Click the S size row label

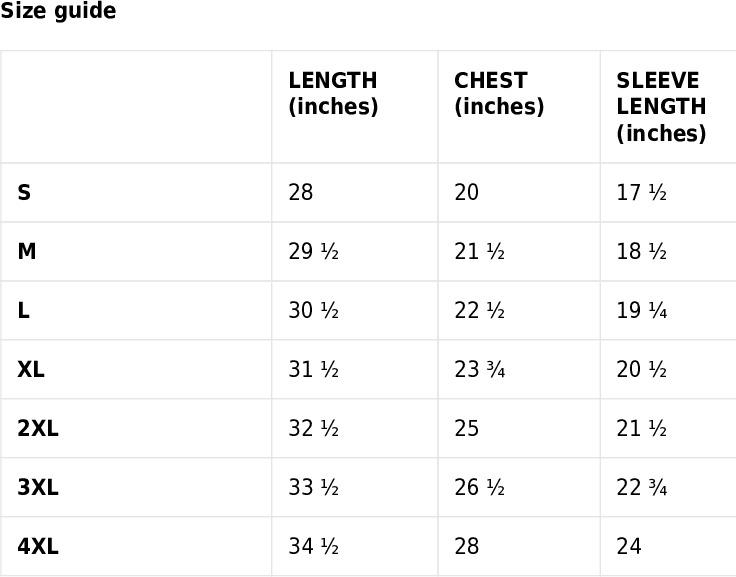(24, 192)
